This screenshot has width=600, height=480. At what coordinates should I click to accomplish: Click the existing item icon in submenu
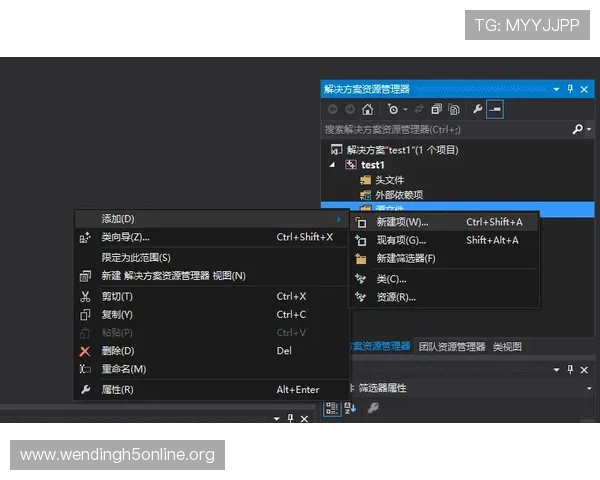[360, 240]
